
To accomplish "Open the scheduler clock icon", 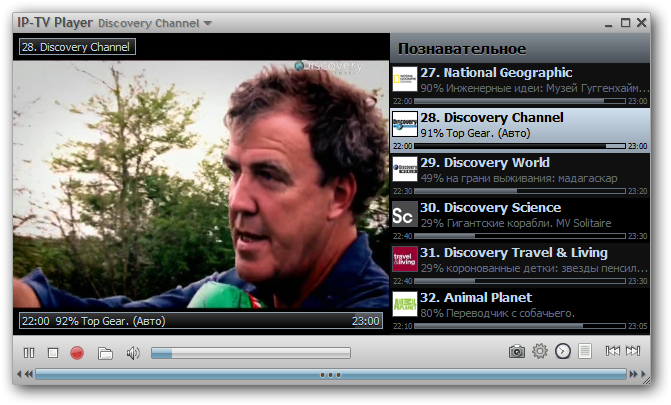I will click(563, 351).
